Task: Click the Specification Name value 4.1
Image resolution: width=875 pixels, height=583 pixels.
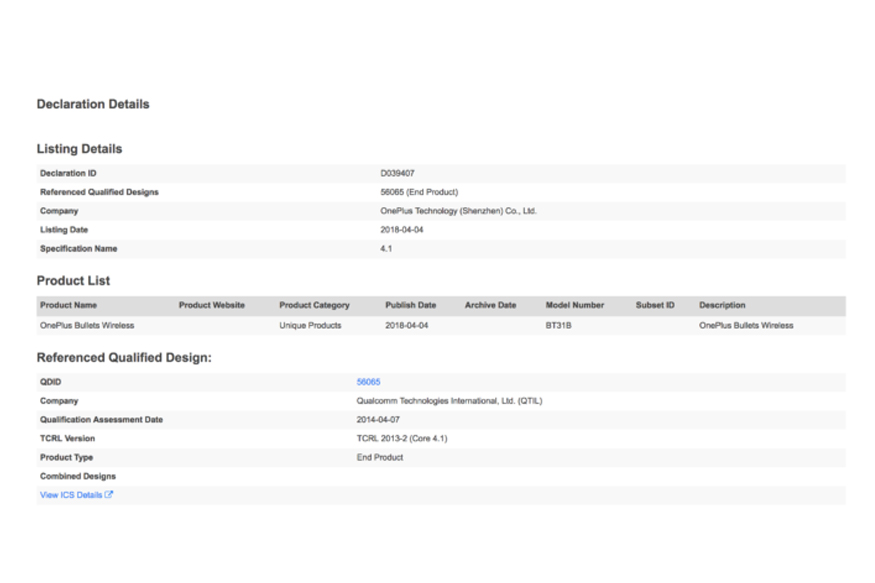Action: [x=386, y=249]
